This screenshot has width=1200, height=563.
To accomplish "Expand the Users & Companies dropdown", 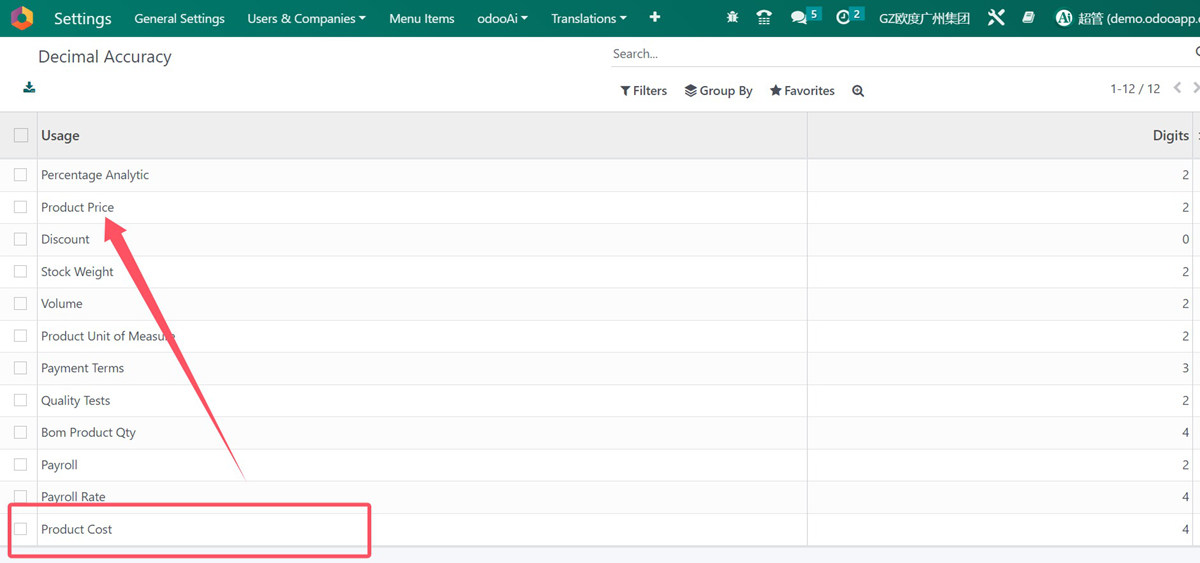I will [x=306, y=18].
